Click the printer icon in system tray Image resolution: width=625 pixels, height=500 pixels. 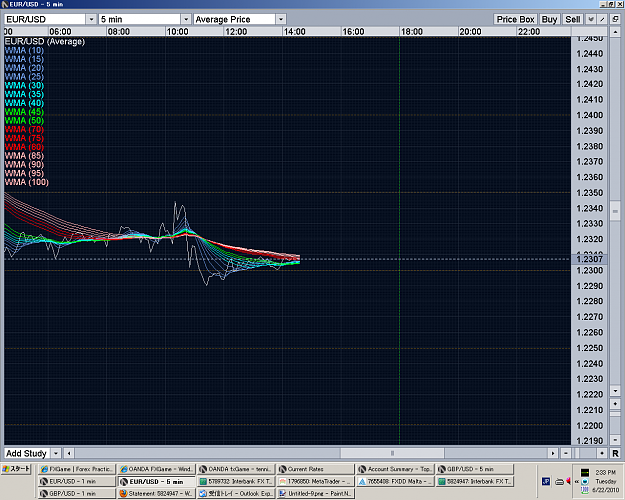(x=559, y=482)
